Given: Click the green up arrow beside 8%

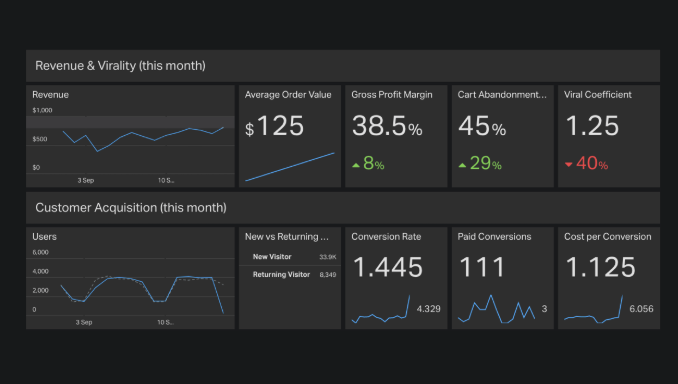Looking at the screenshot, I should [356, 165].
